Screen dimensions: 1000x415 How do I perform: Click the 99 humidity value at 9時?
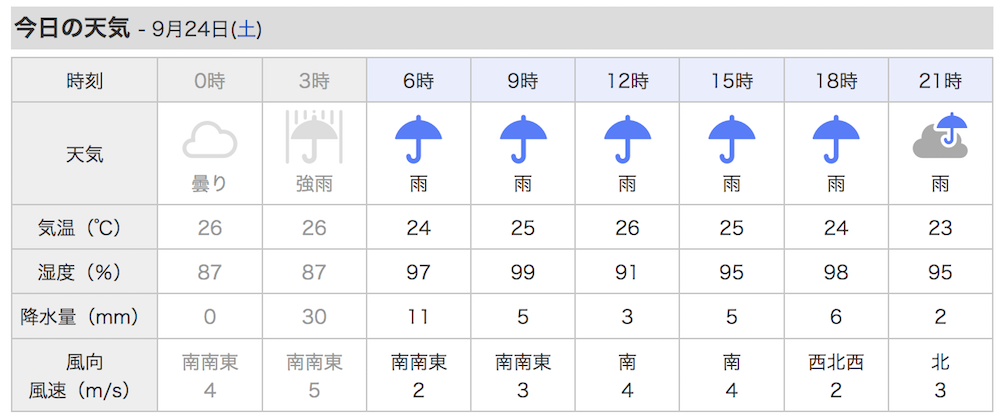pos(523,272)
